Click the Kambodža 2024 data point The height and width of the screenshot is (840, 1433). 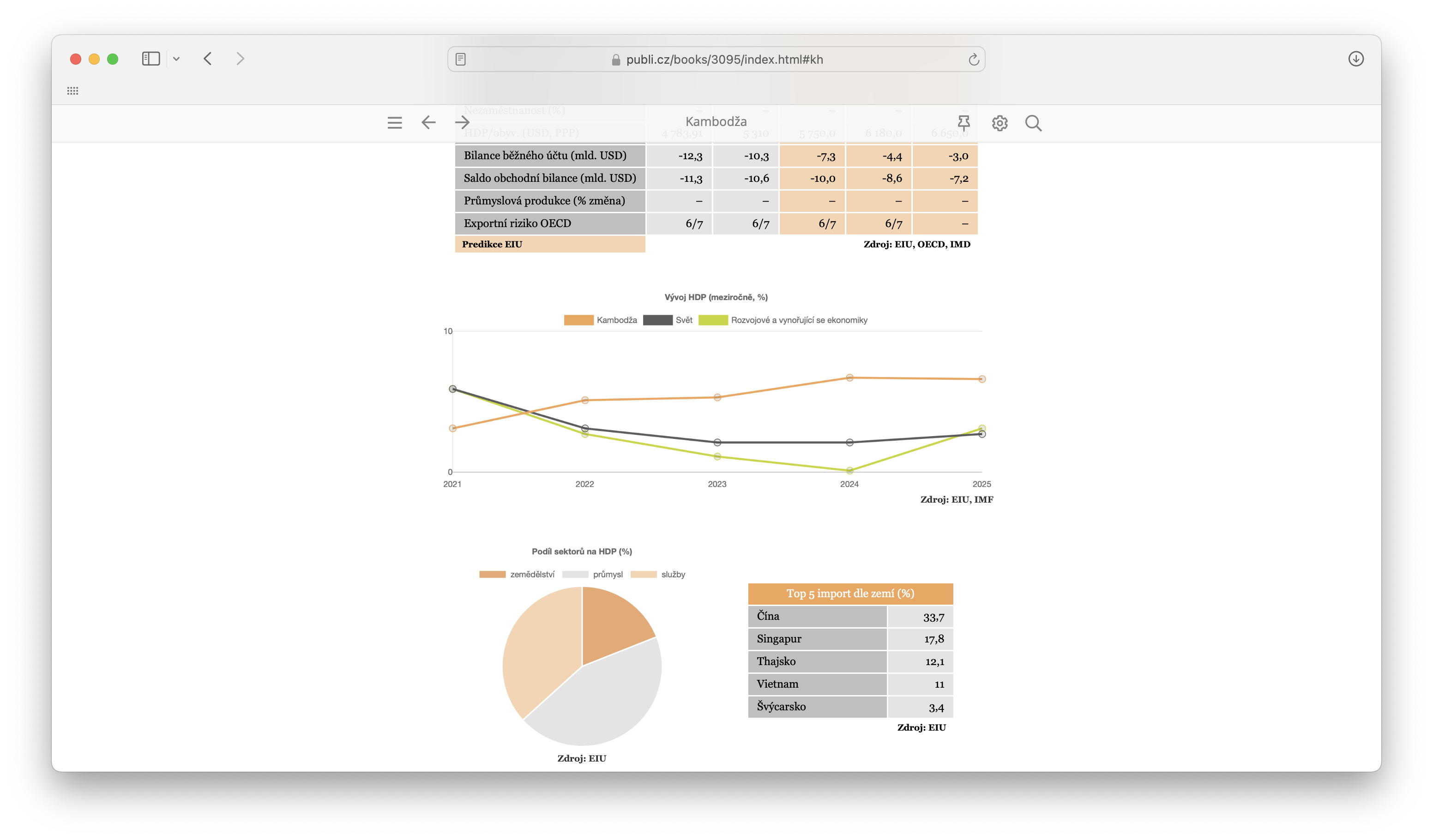(849, 378)
